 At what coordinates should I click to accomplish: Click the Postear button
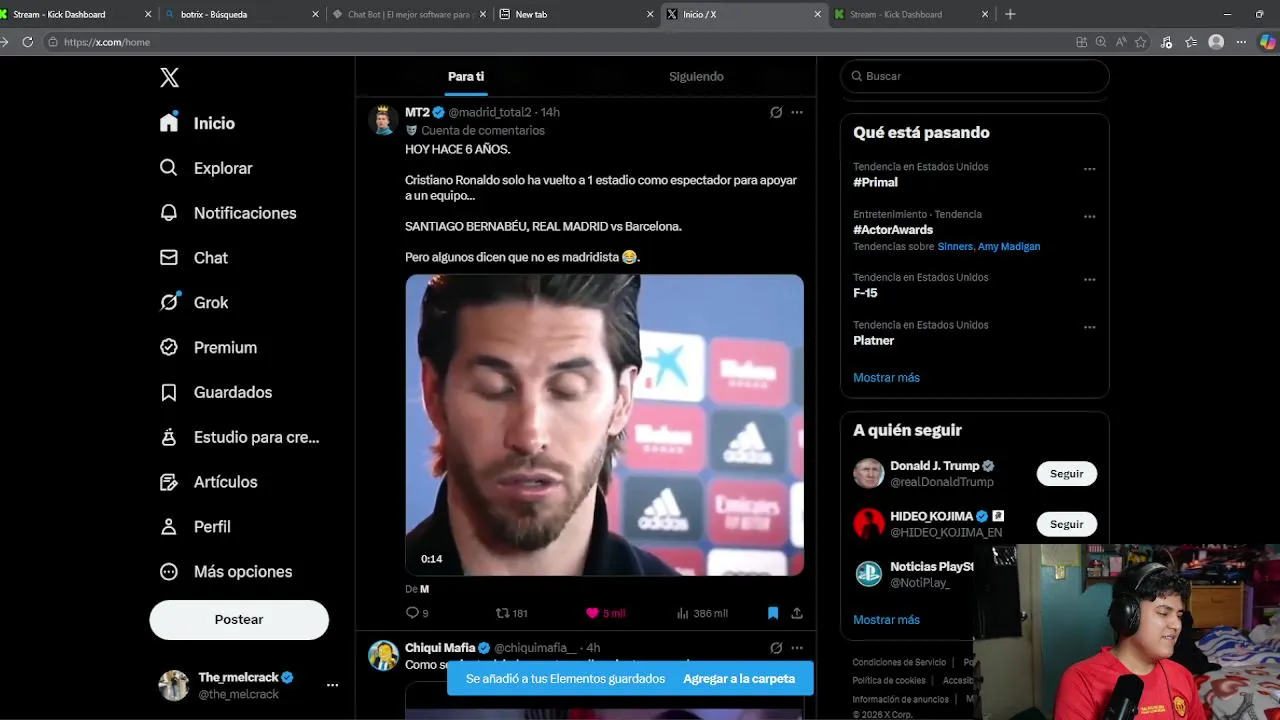point(239,620)
